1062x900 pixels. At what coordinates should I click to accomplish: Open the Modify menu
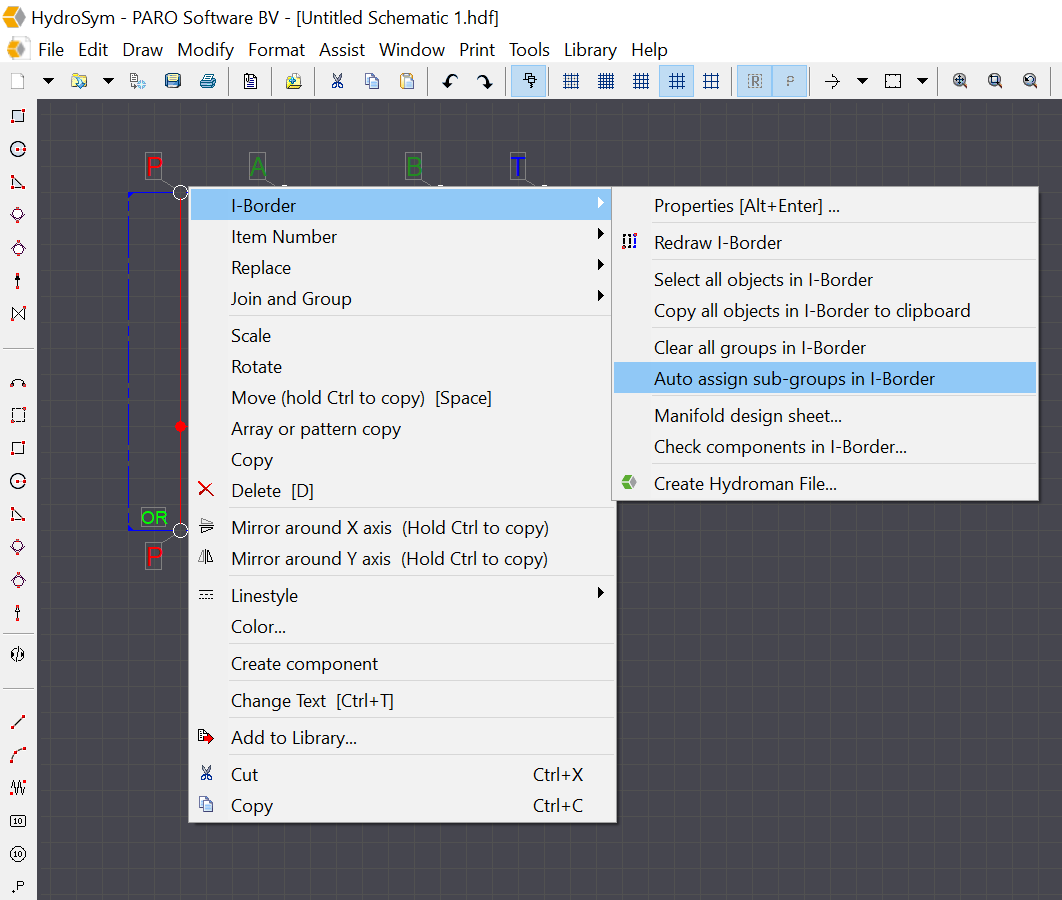coord(205,49)
